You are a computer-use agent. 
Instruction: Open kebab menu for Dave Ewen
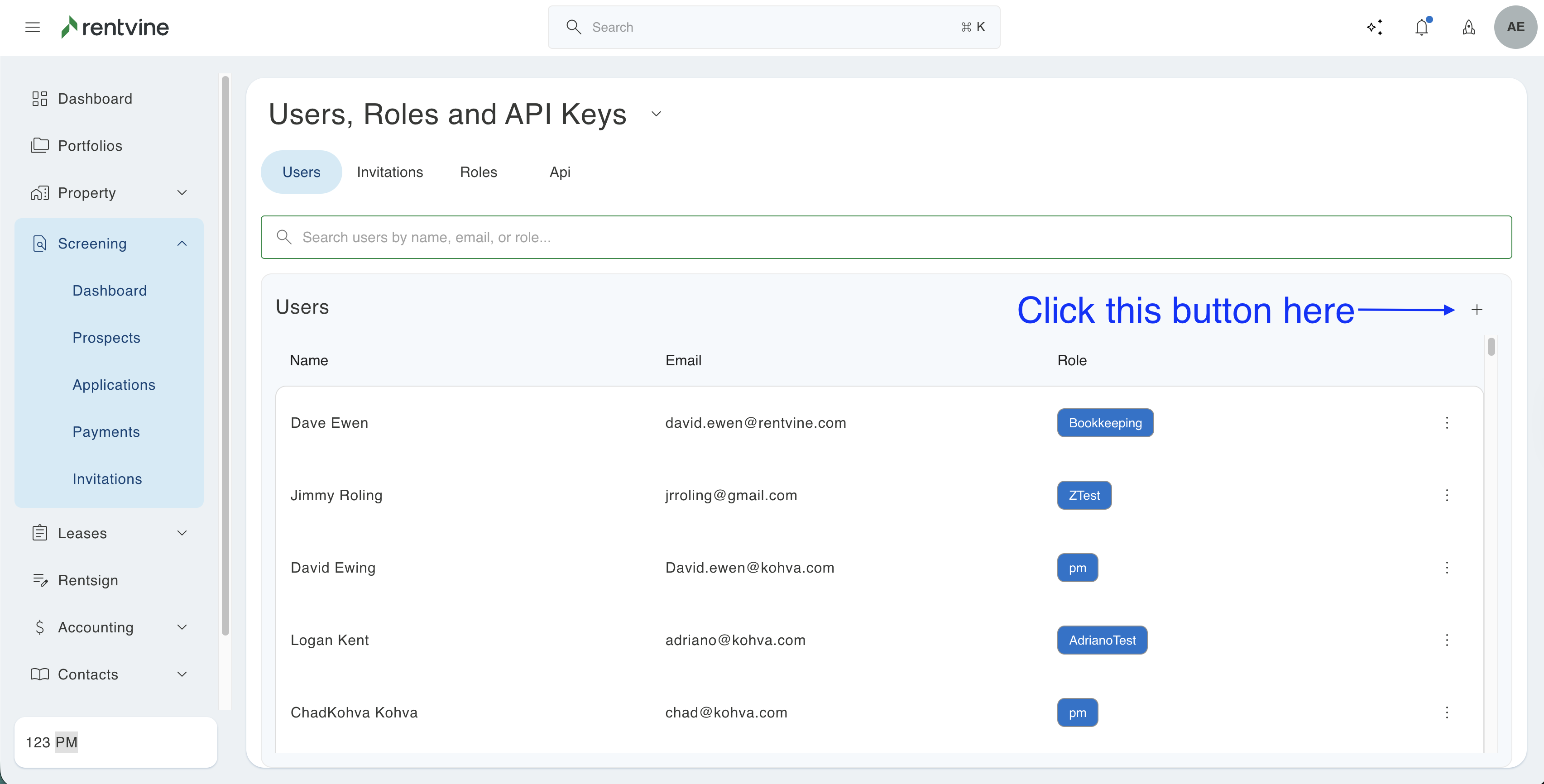1447,423
